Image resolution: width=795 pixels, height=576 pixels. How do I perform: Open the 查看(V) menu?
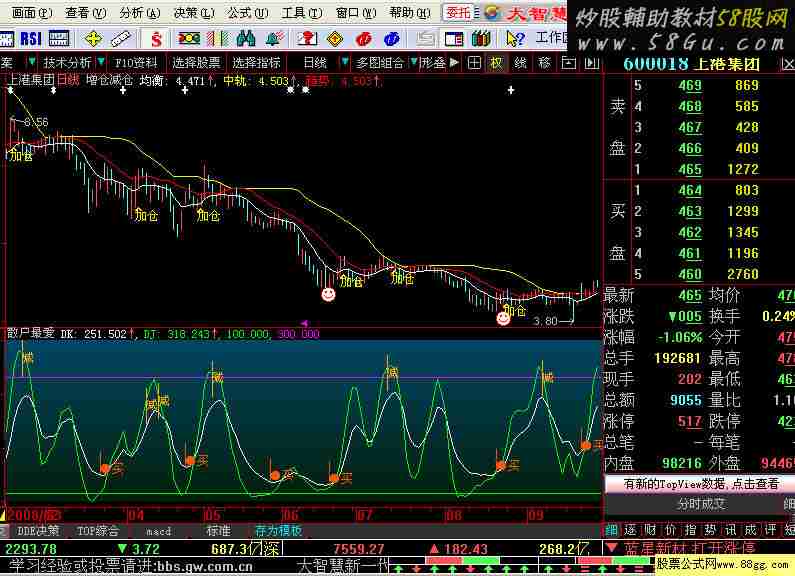pos(85,13)
